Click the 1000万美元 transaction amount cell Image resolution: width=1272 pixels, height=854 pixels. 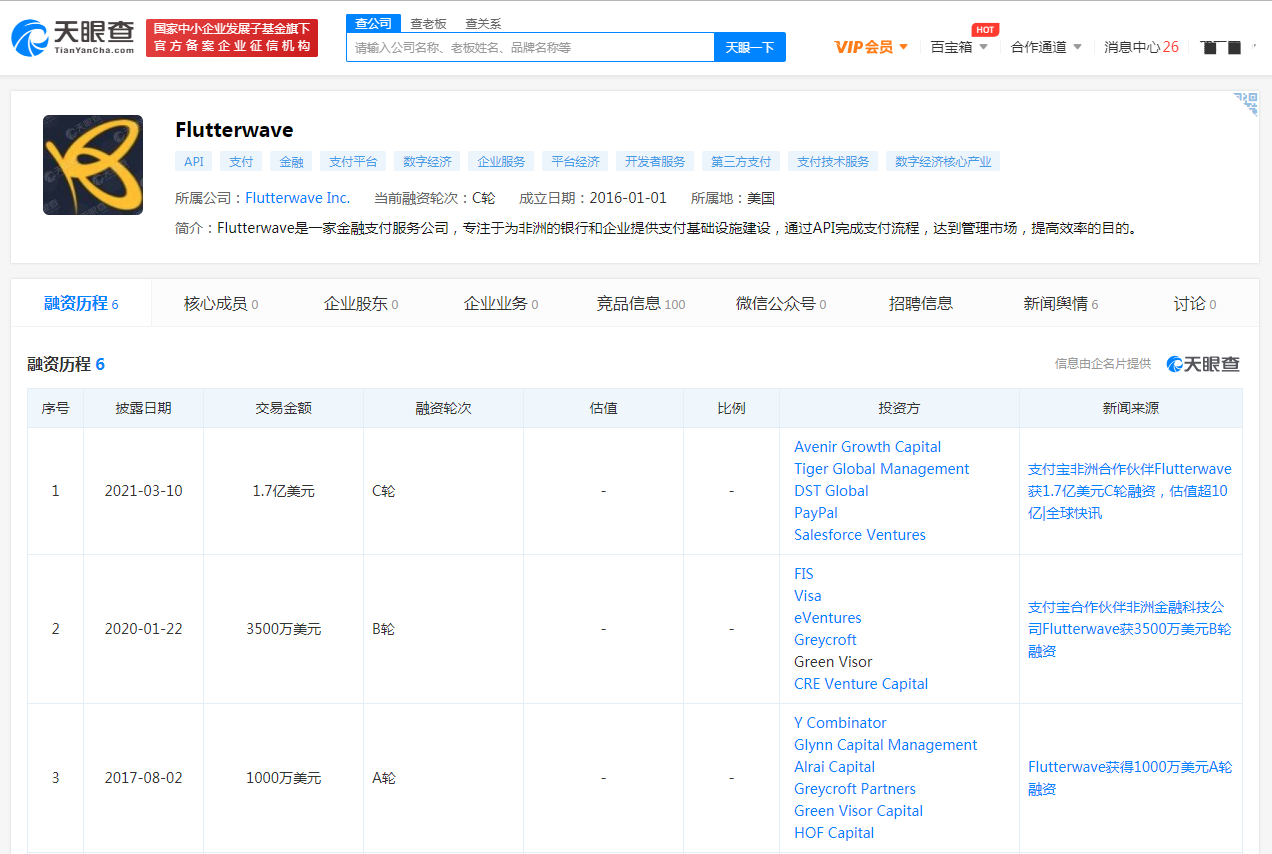click(x=284, y=777)
